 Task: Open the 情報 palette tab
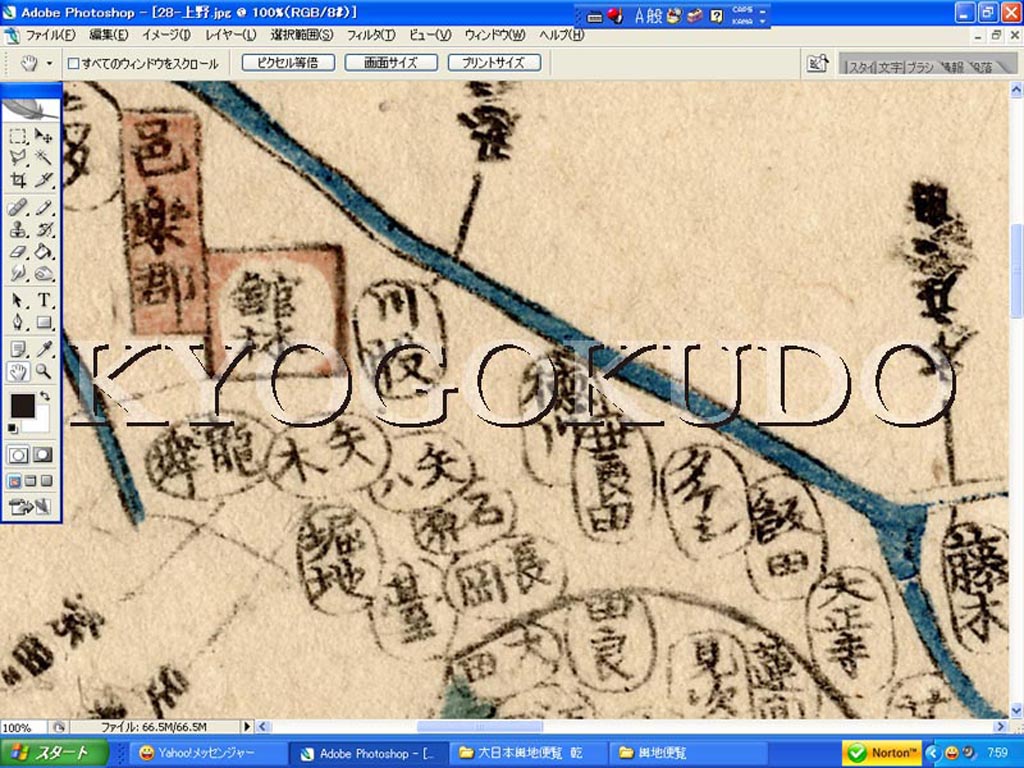pos(952,67)
